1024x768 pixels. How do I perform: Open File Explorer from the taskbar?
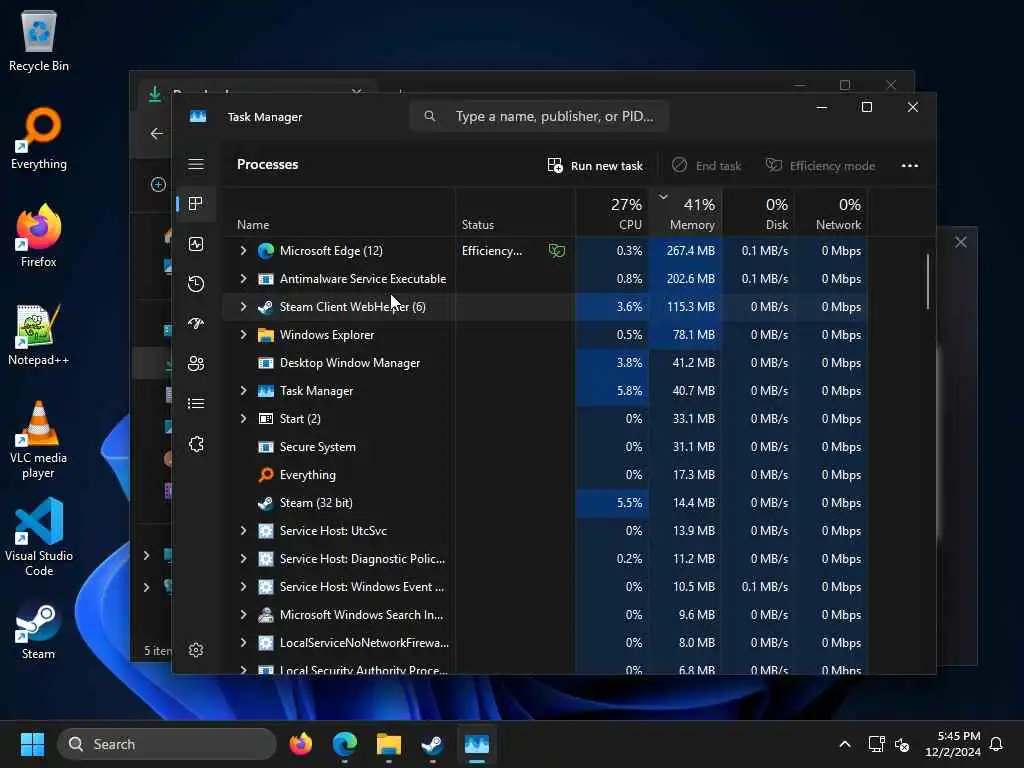[x=389, y=744]
